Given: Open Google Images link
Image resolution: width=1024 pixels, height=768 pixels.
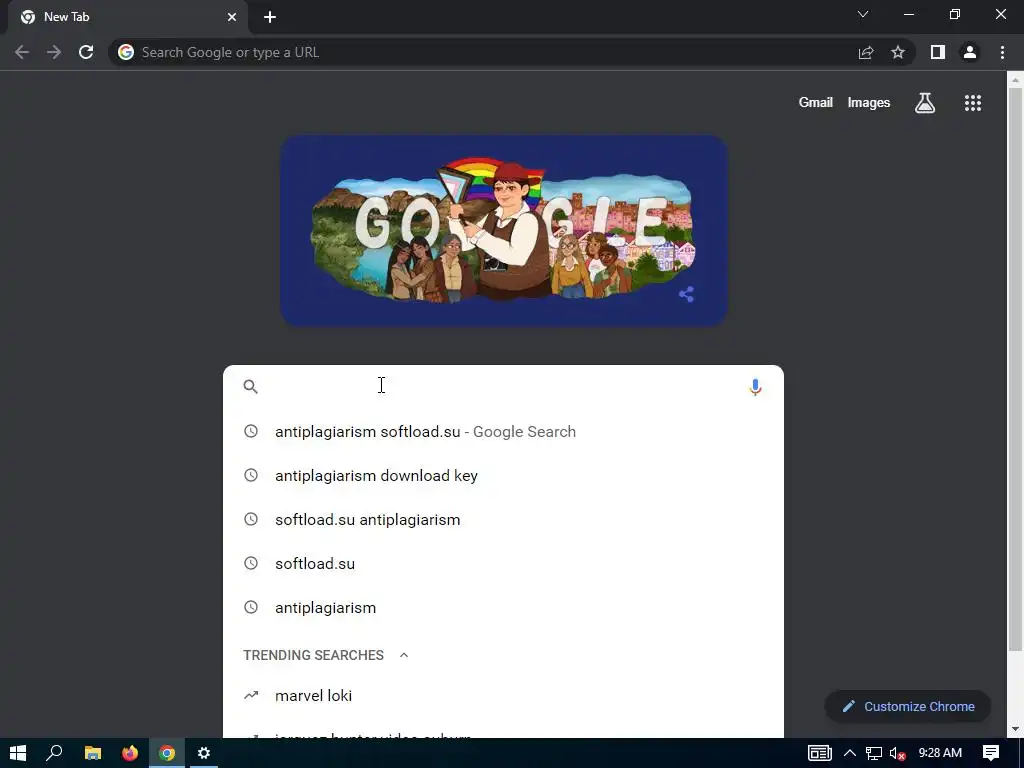Looking at the screenshot, I should 869,103.
